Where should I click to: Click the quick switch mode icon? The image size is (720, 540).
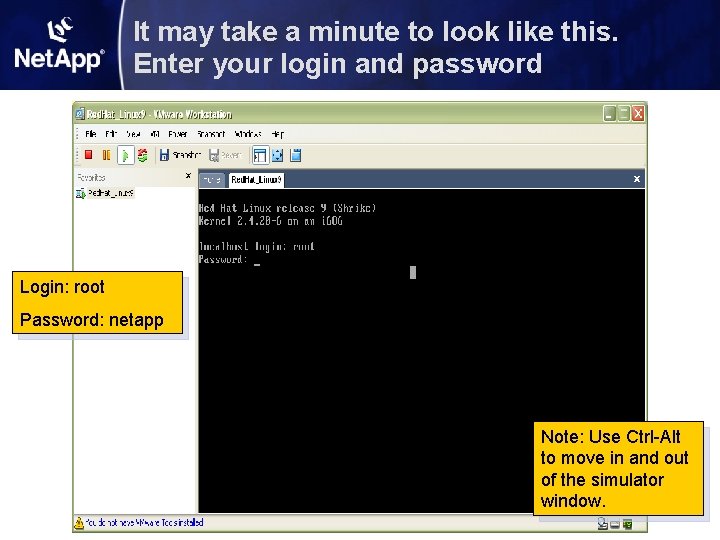296,155
